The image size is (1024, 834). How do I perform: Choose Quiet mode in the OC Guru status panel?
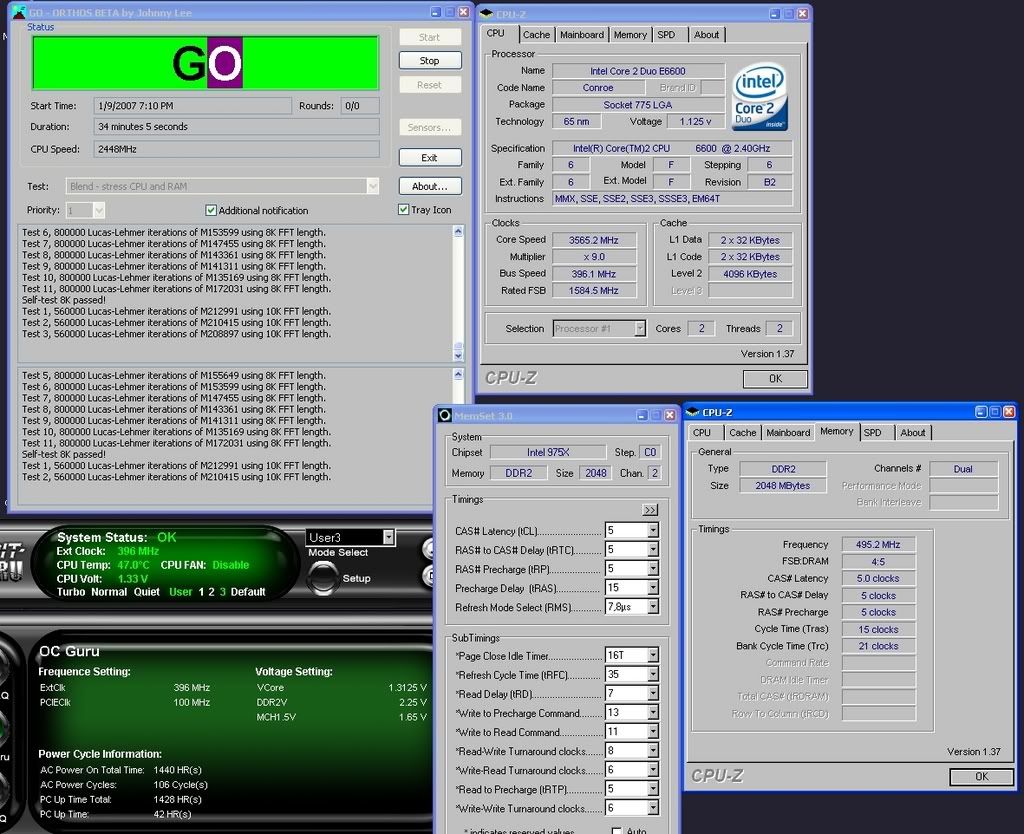pyautogui.click(x=146, y=592)
